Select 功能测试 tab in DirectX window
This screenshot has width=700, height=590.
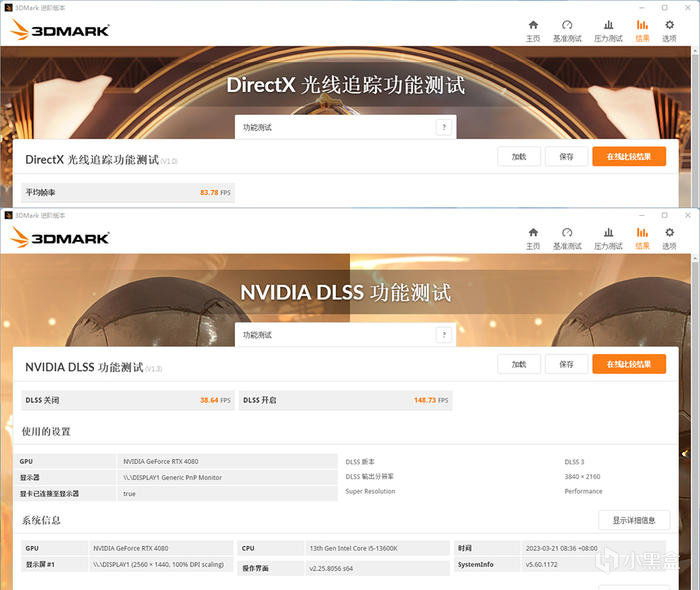pos(346,127)
